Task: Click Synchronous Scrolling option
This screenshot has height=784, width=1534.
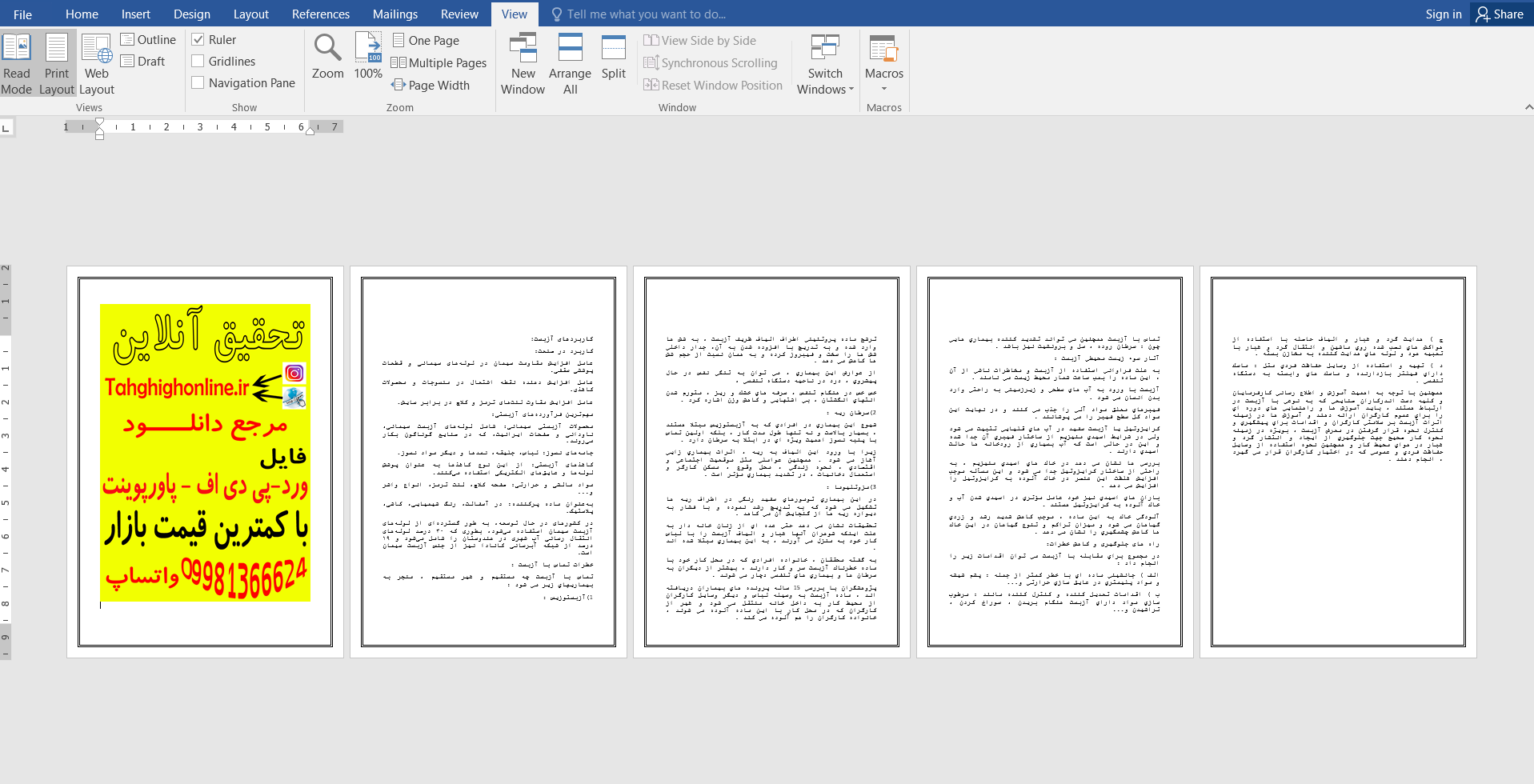Action: (x=711, y=62)
